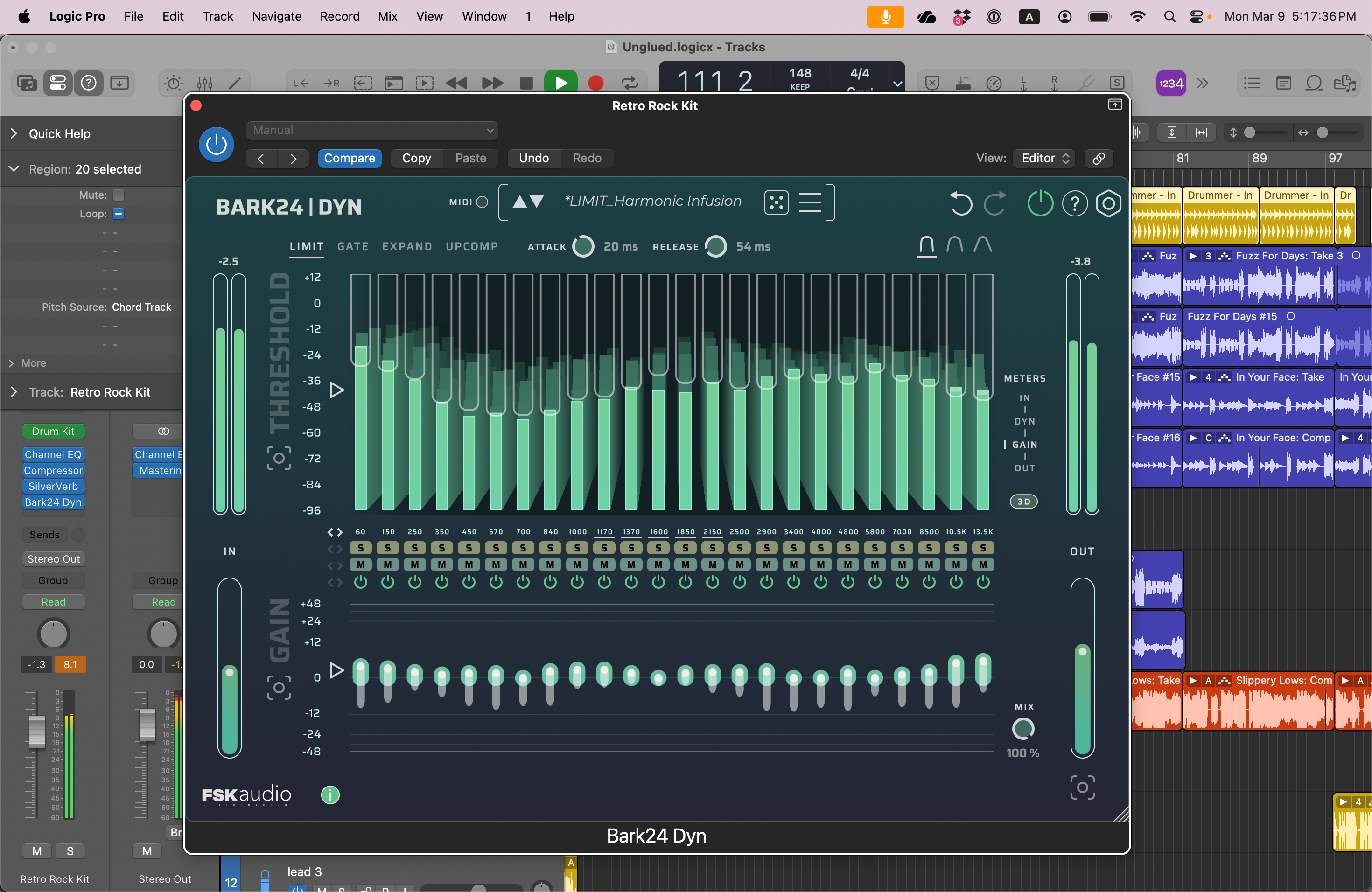Select the EXPAND mode tab
This screenshot has width=1372, height=892.
(407, 247)
